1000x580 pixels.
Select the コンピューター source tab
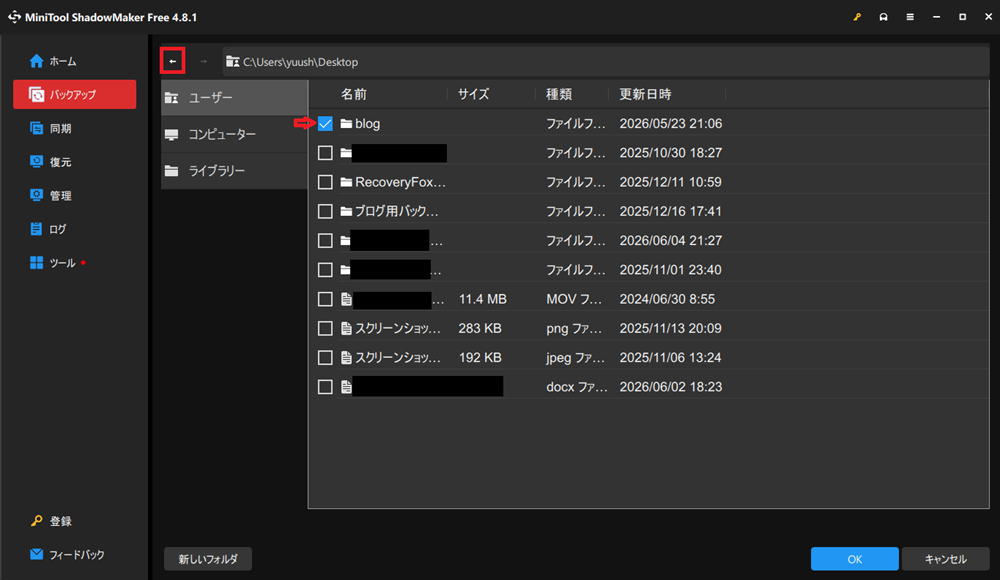tap(234, 135)
